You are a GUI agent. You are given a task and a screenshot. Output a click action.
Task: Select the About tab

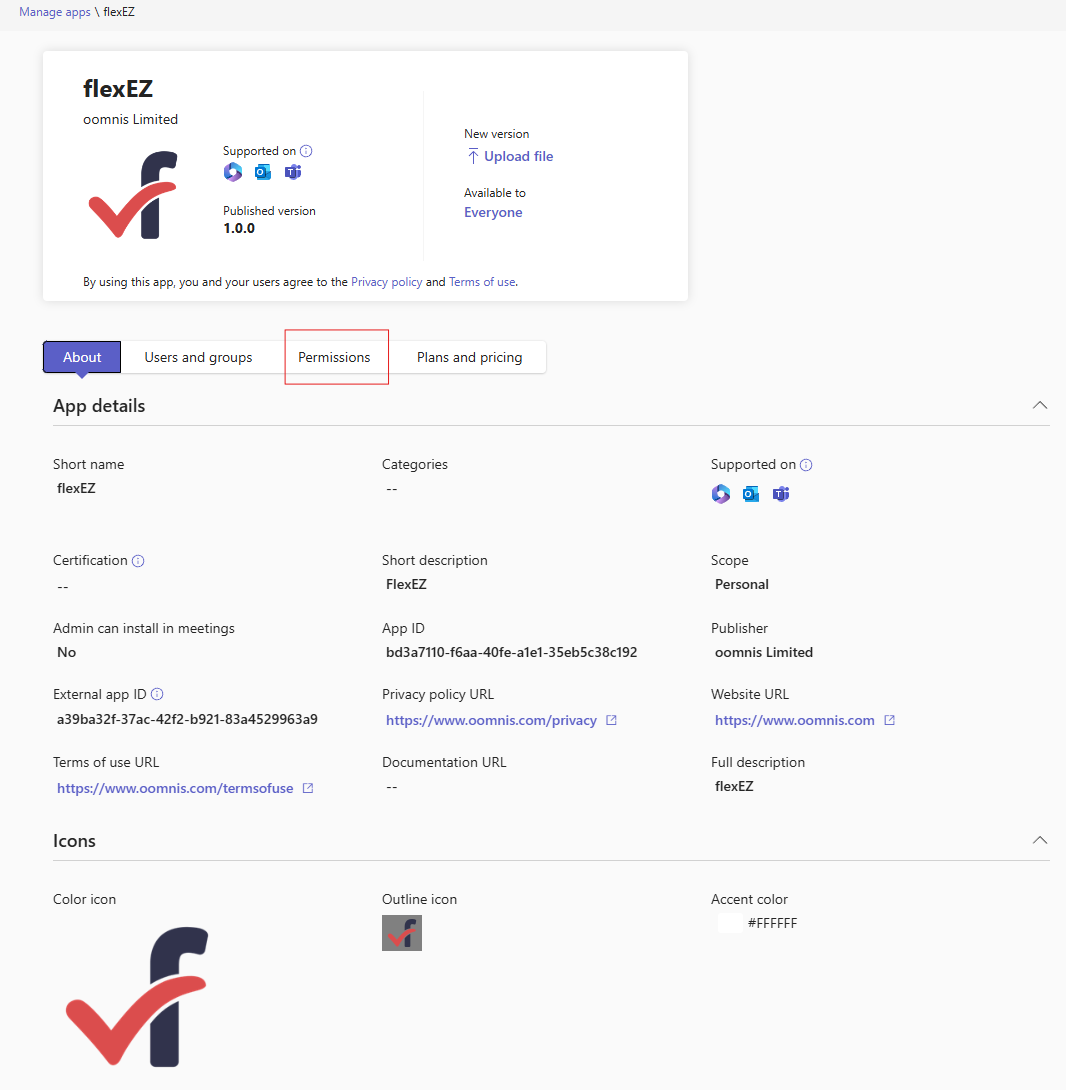click(x=82, y=357)
